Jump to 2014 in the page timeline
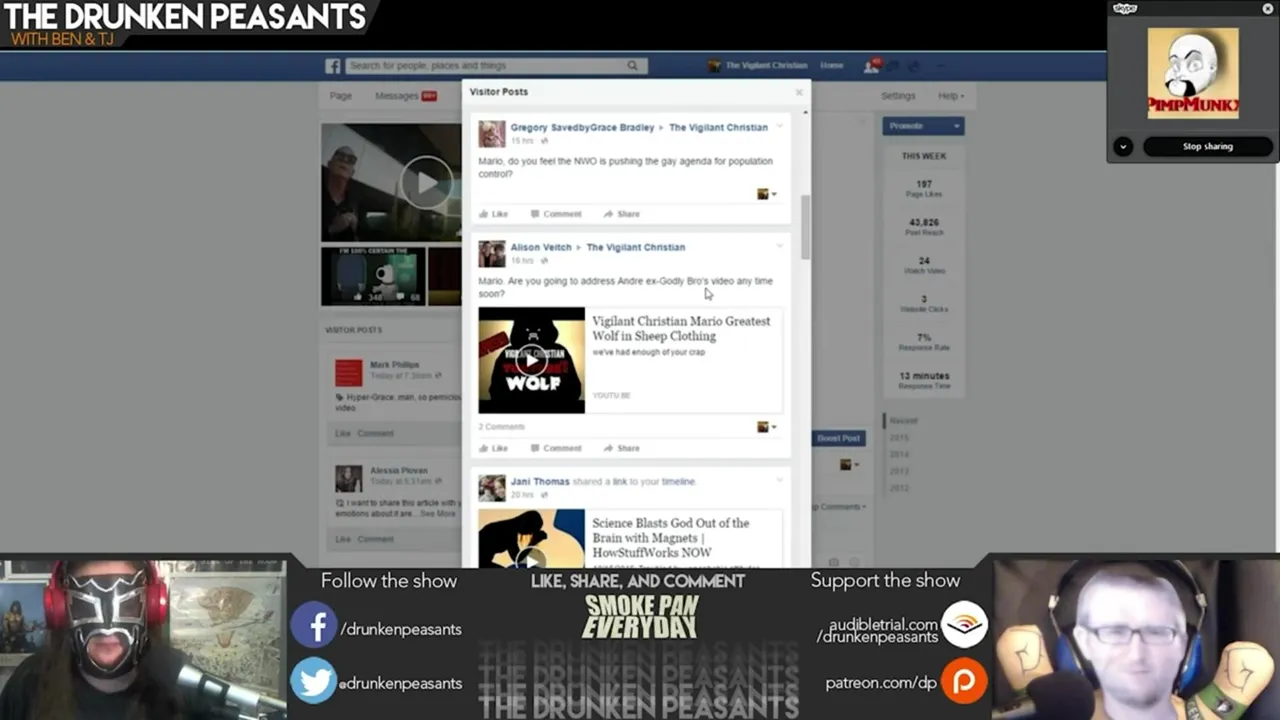This screenshot has width=1280, height=720. [899, 454]
